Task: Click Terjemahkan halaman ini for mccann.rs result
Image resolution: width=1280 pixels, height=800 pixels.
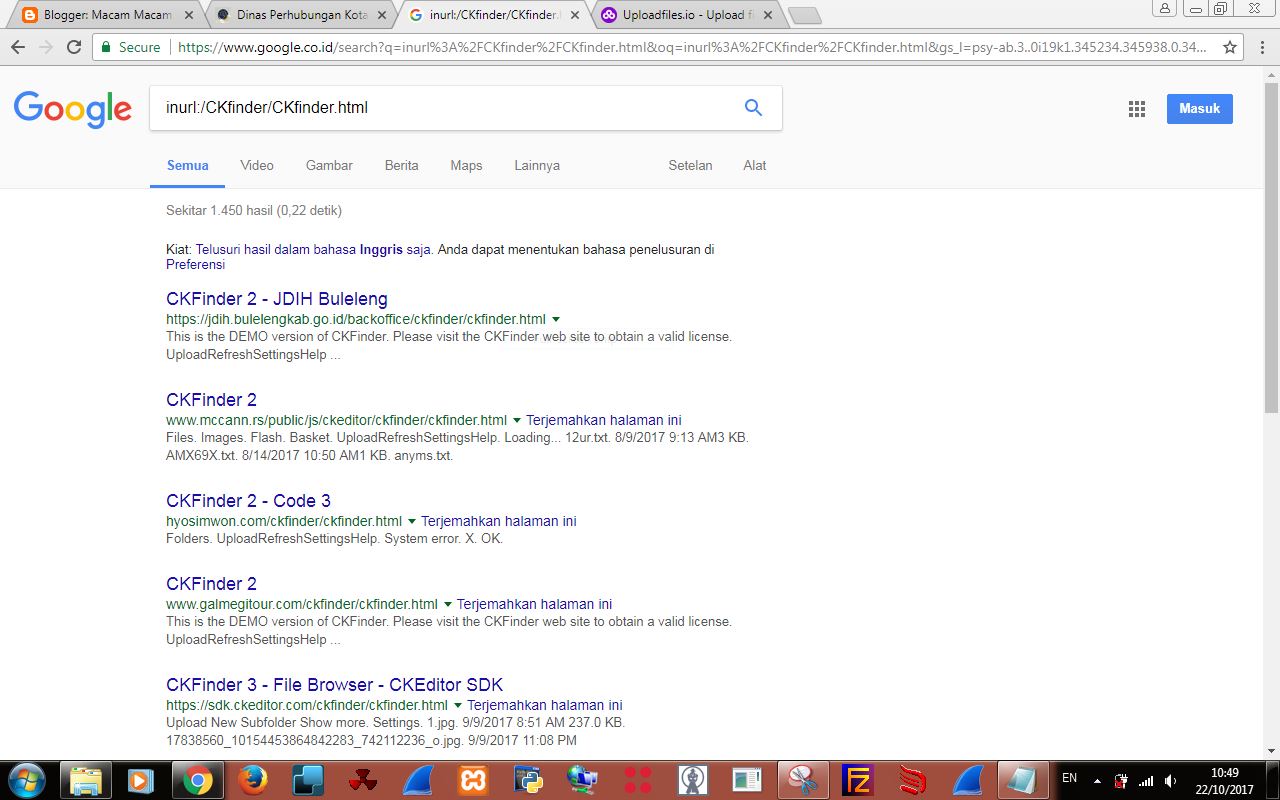Action: point(604,421)
